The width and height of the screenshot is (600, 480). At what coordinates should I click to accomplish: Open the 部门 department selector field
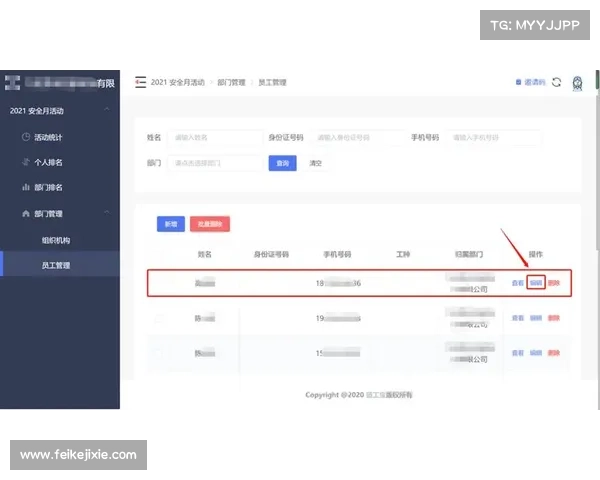(x=215, y=162)
